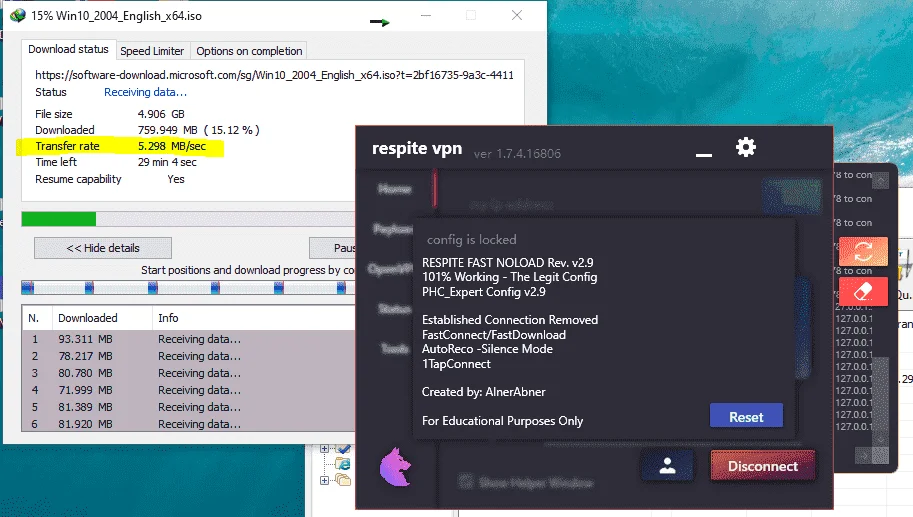This screenshot has width=913, height=517.
Task: Select connection row with 80.780 MB
Action: 189,373
